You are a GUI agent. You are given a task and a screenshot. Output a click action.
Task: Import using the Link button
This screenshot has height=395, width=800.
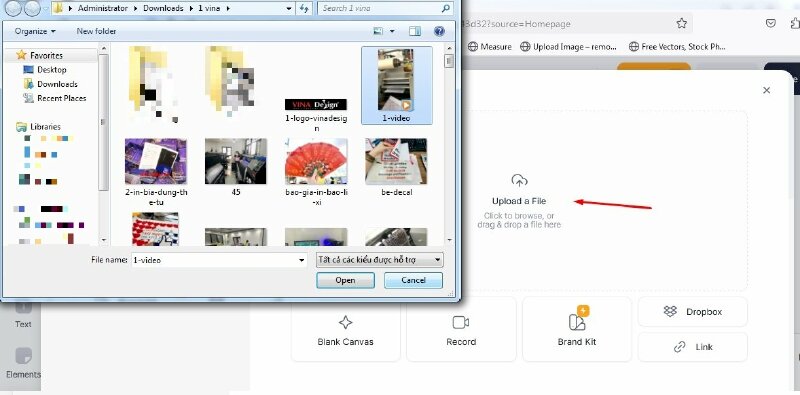692,347
